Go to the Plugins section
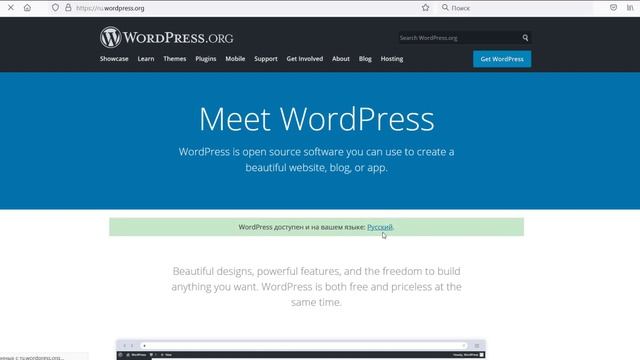 (206, 59)
